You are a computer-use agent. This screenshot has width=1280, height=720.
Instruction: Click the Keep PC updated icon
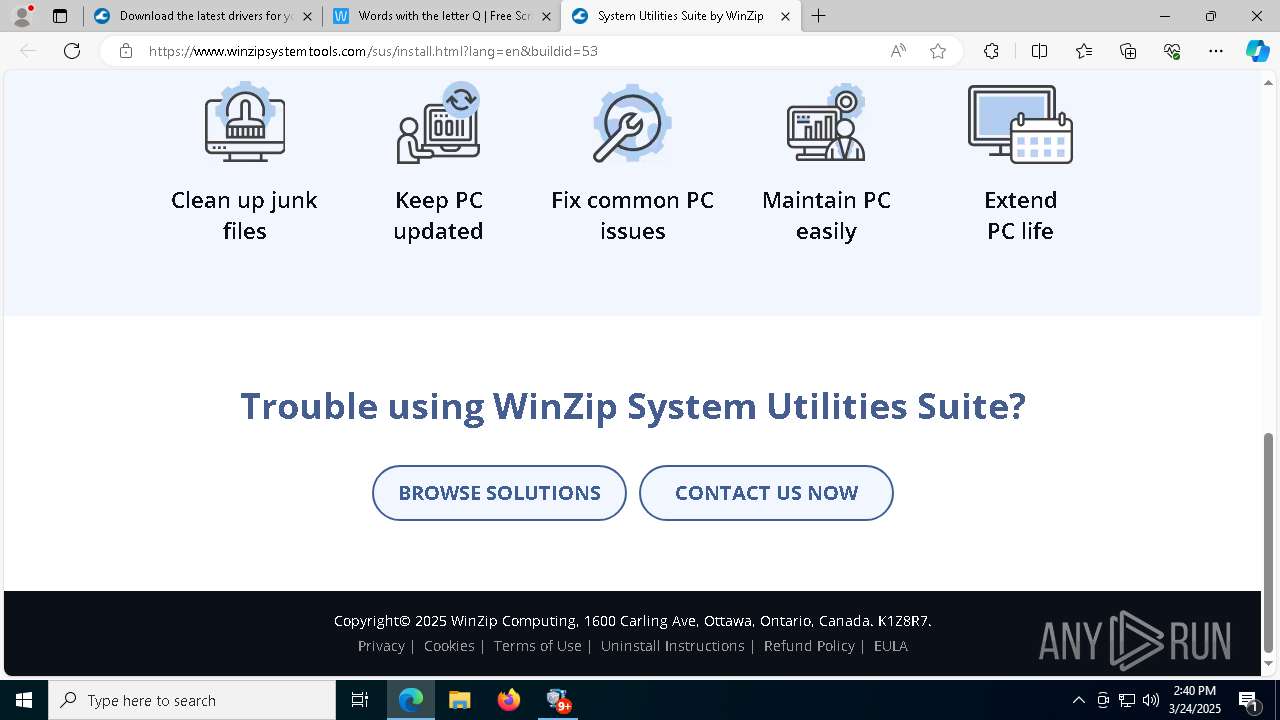tap(438, 123)
